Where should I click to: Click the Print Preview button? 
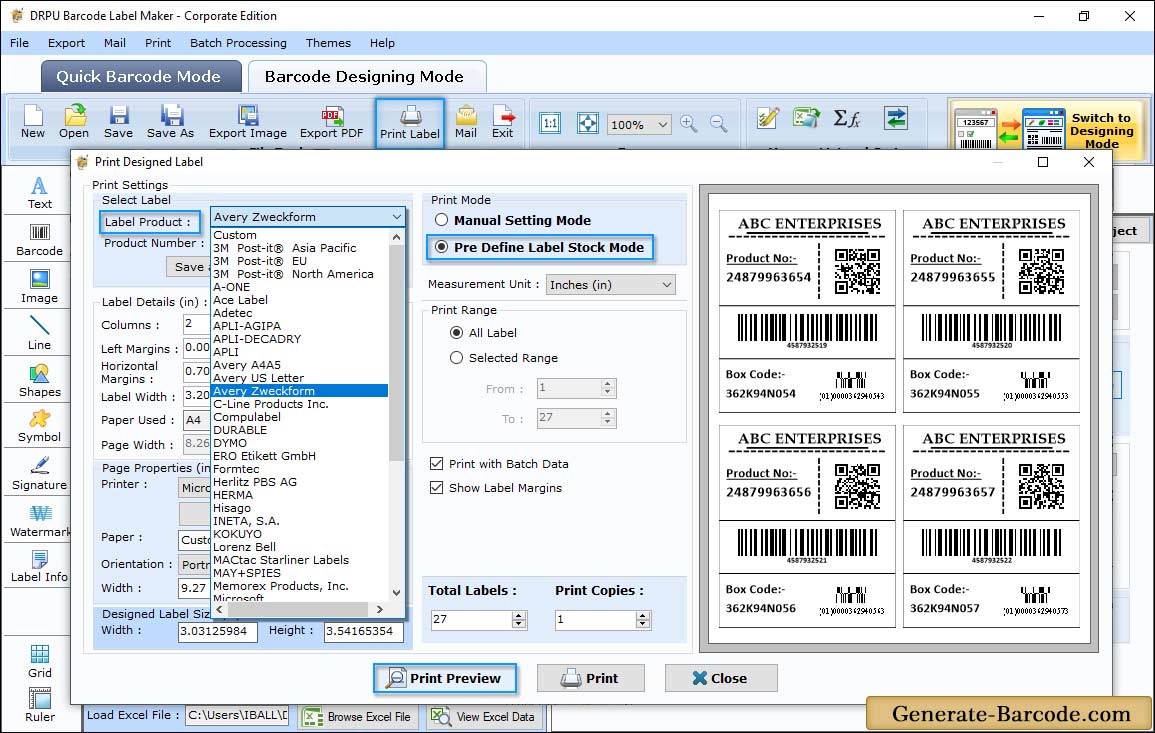point(444,678)
